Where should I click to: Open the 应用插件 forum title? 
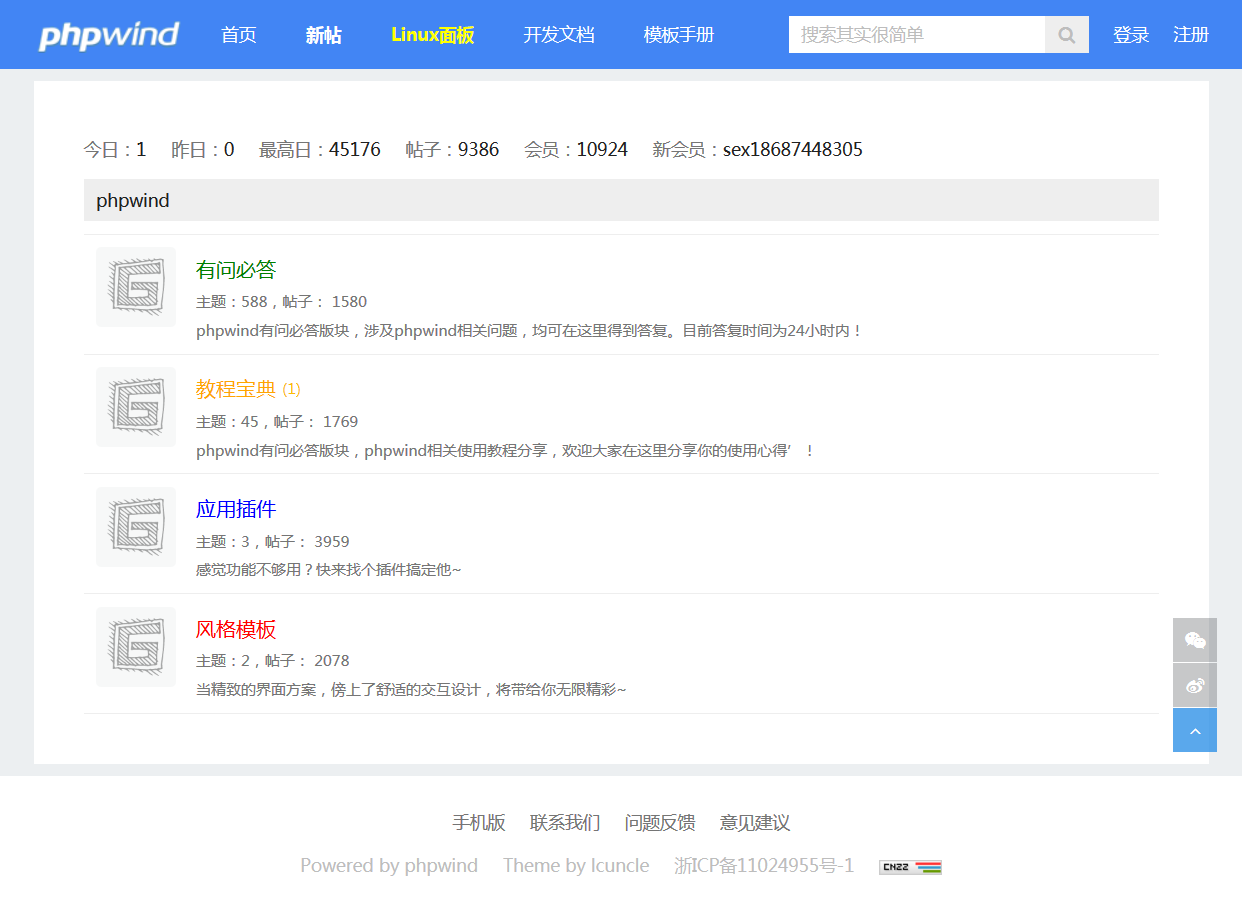[x=236, y=509]
